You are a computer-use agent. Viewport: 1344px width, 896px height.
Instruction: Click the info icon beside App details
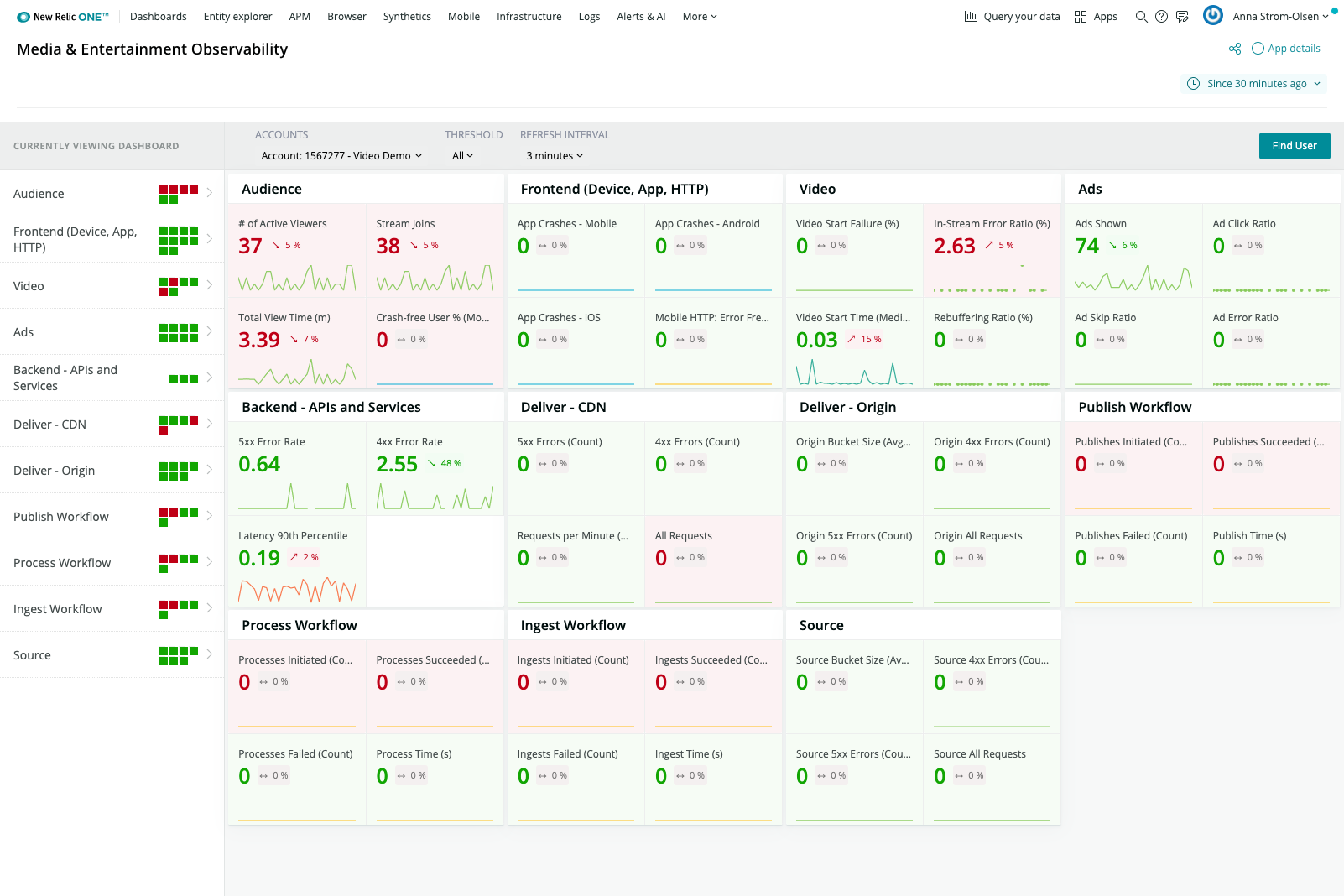click(x=1257, y=48)
